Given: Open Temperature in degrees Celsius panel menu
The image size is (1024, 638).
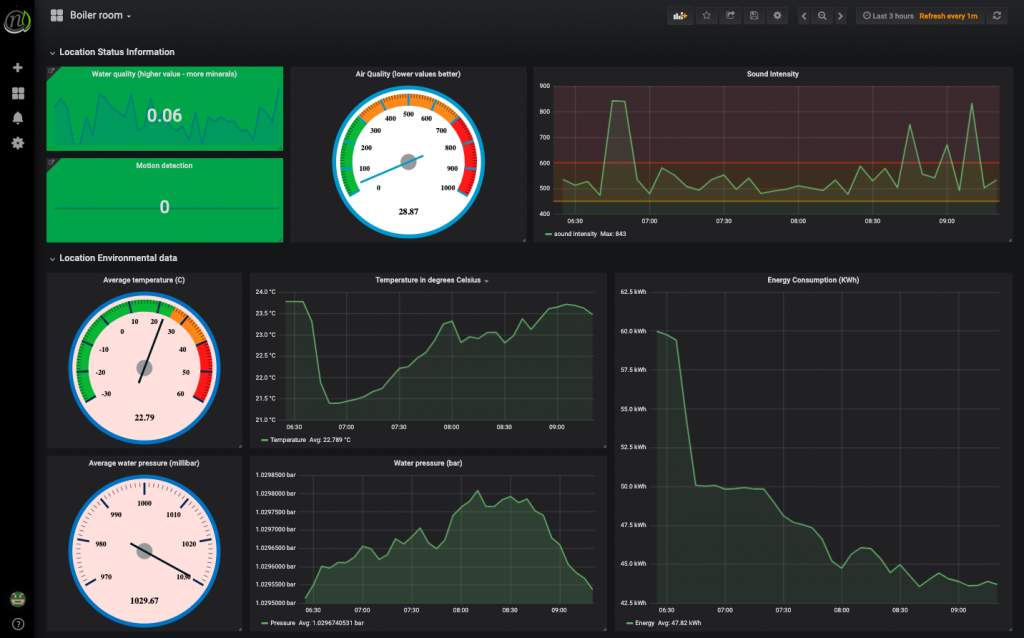Looking at the screenshot, I should (430, 281).
